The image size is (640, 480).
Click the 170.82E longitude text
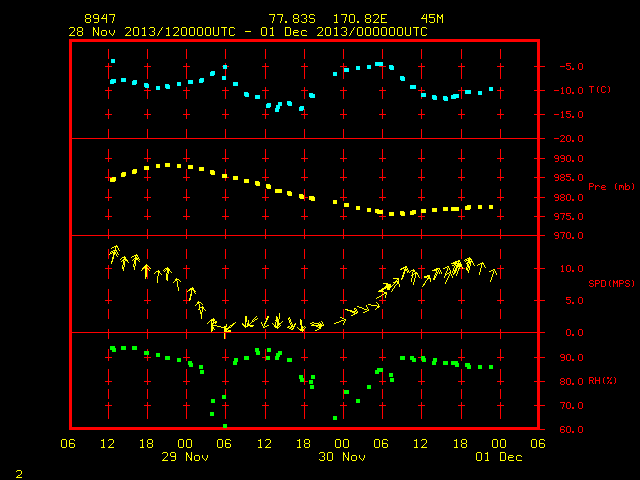[360, 19]
